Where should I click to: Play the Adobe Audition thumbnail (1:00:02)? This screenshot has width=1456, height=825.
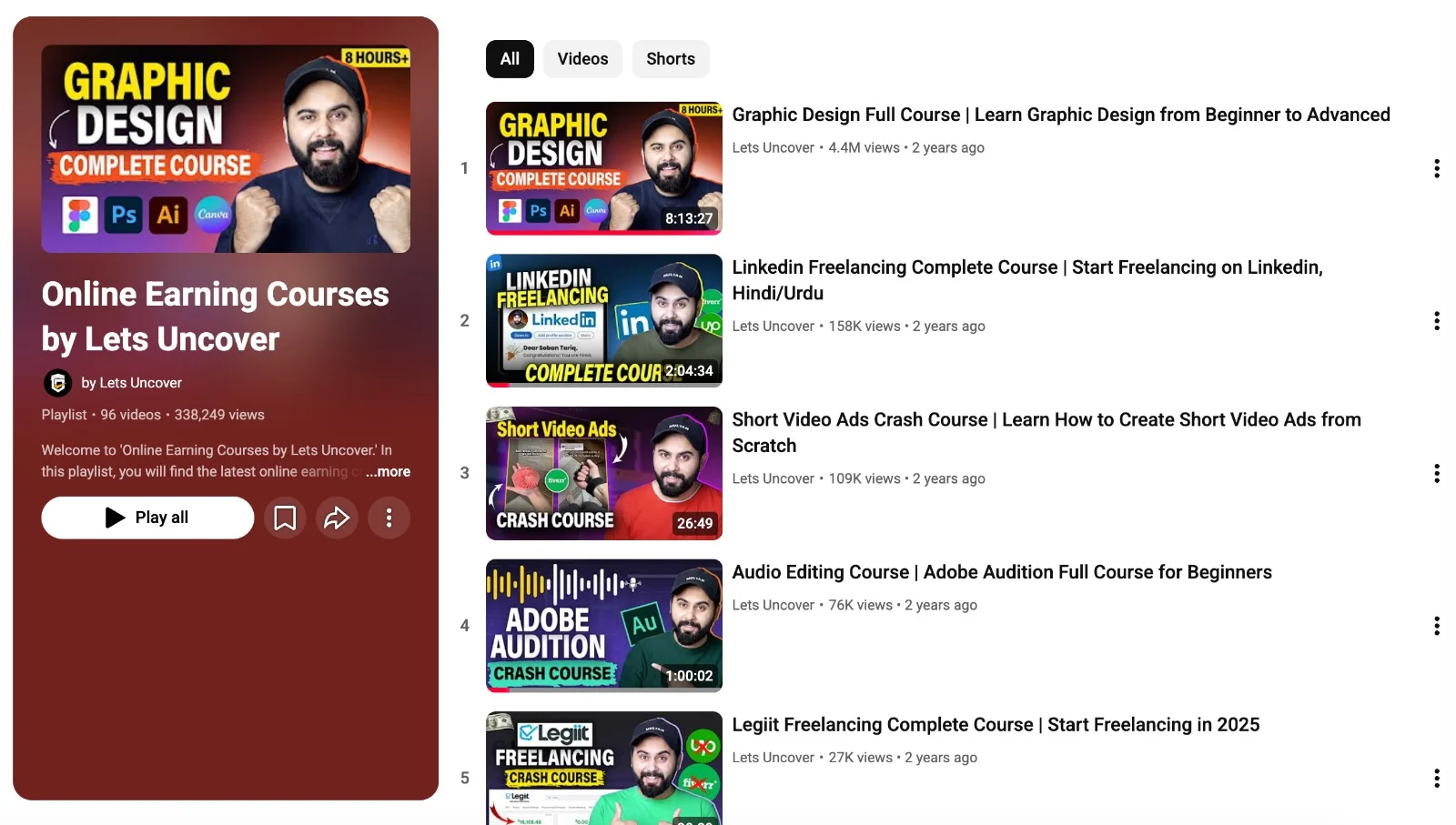604,626
